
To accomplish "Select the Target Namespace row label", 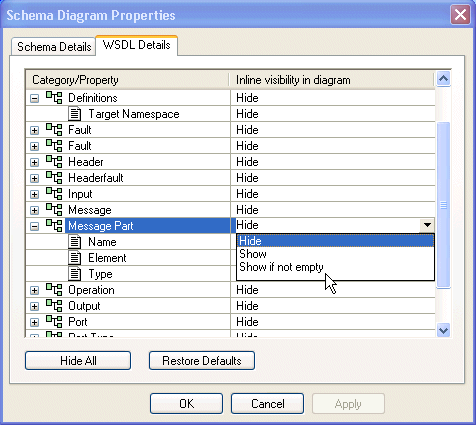I will [x=134, y=114].
